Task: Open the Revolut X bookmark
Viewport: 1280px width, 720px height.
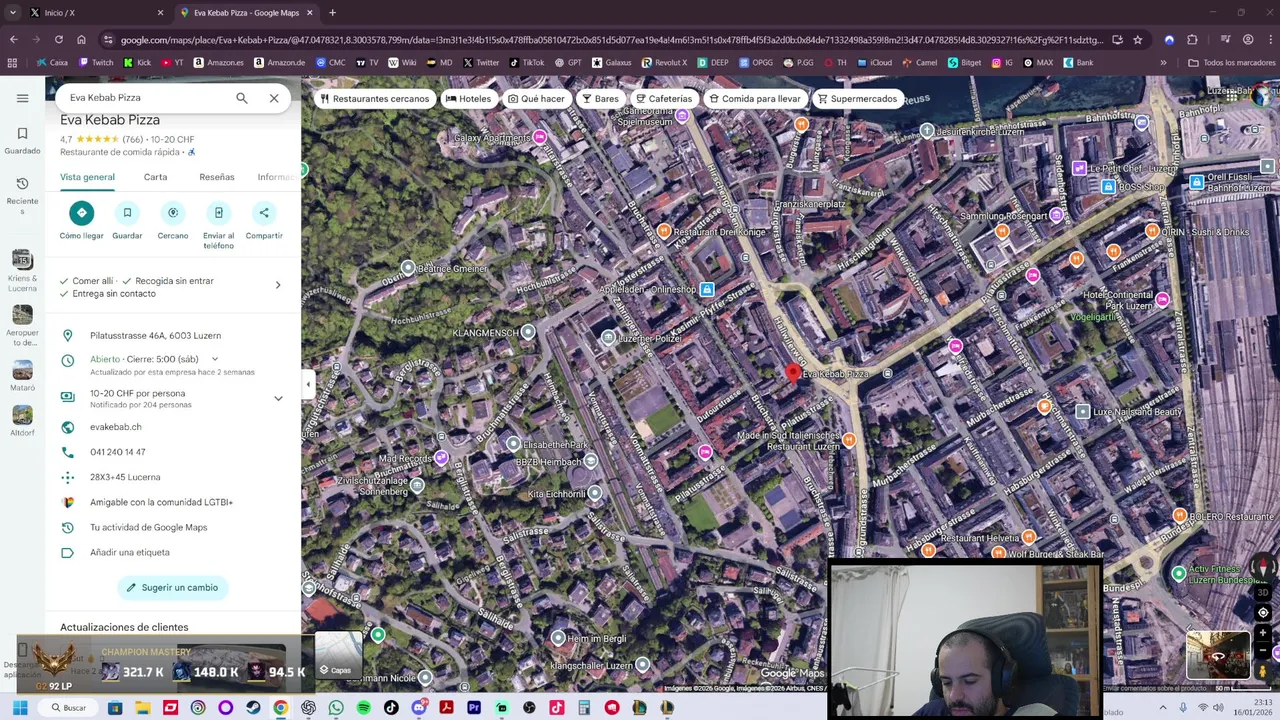Action: tap(664, 62)
